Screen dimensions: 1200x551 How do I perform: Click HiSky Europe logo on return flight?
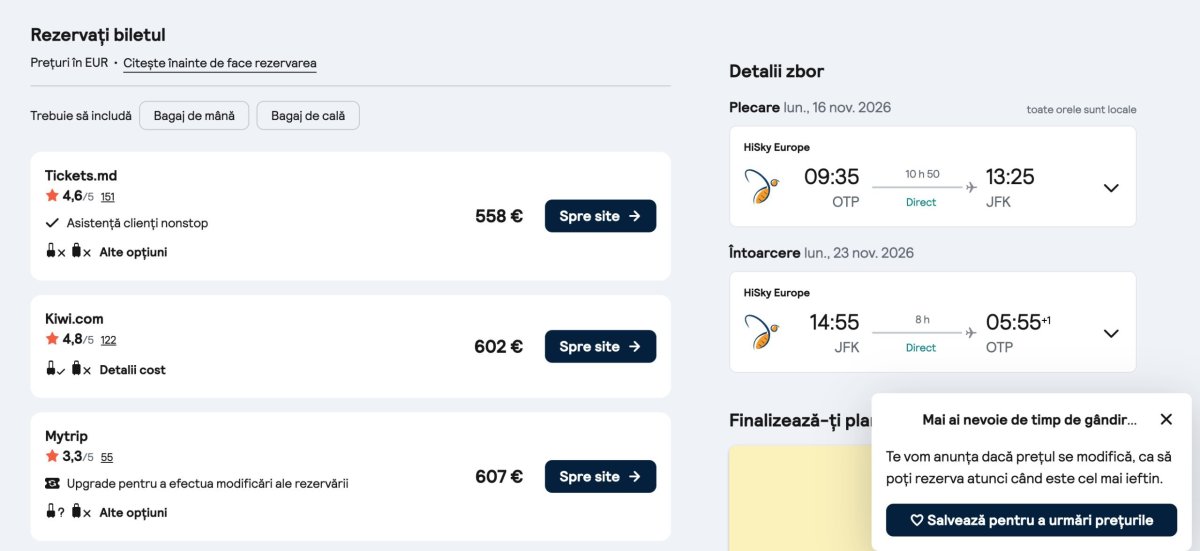(x=763, y=332)
